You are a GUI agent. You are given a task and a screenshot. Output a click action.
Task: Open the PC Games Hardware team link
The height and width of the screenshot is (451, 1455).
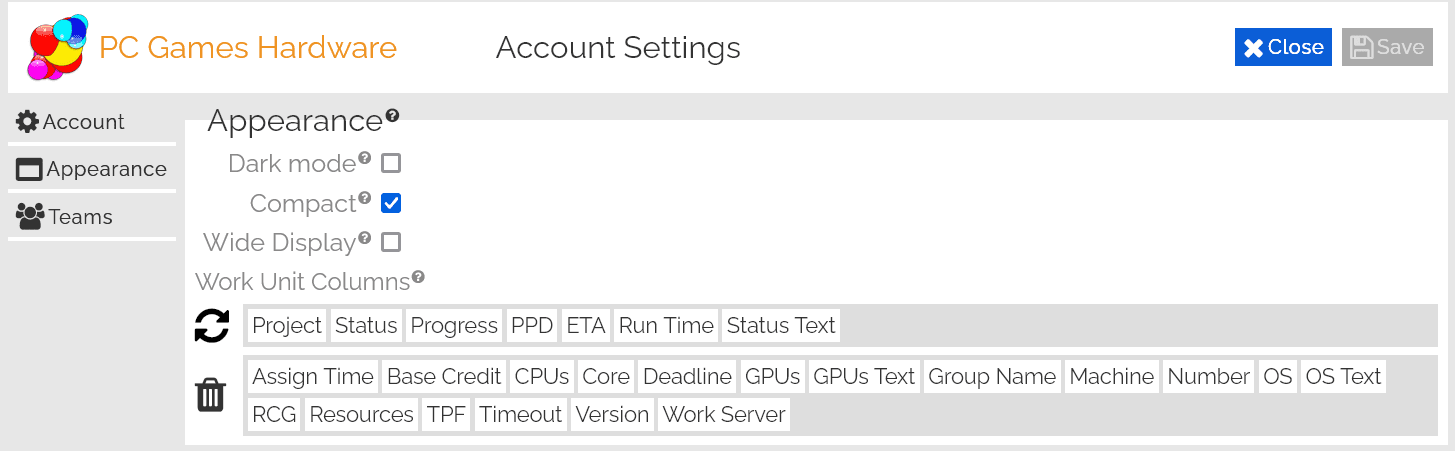click(248, 47)
